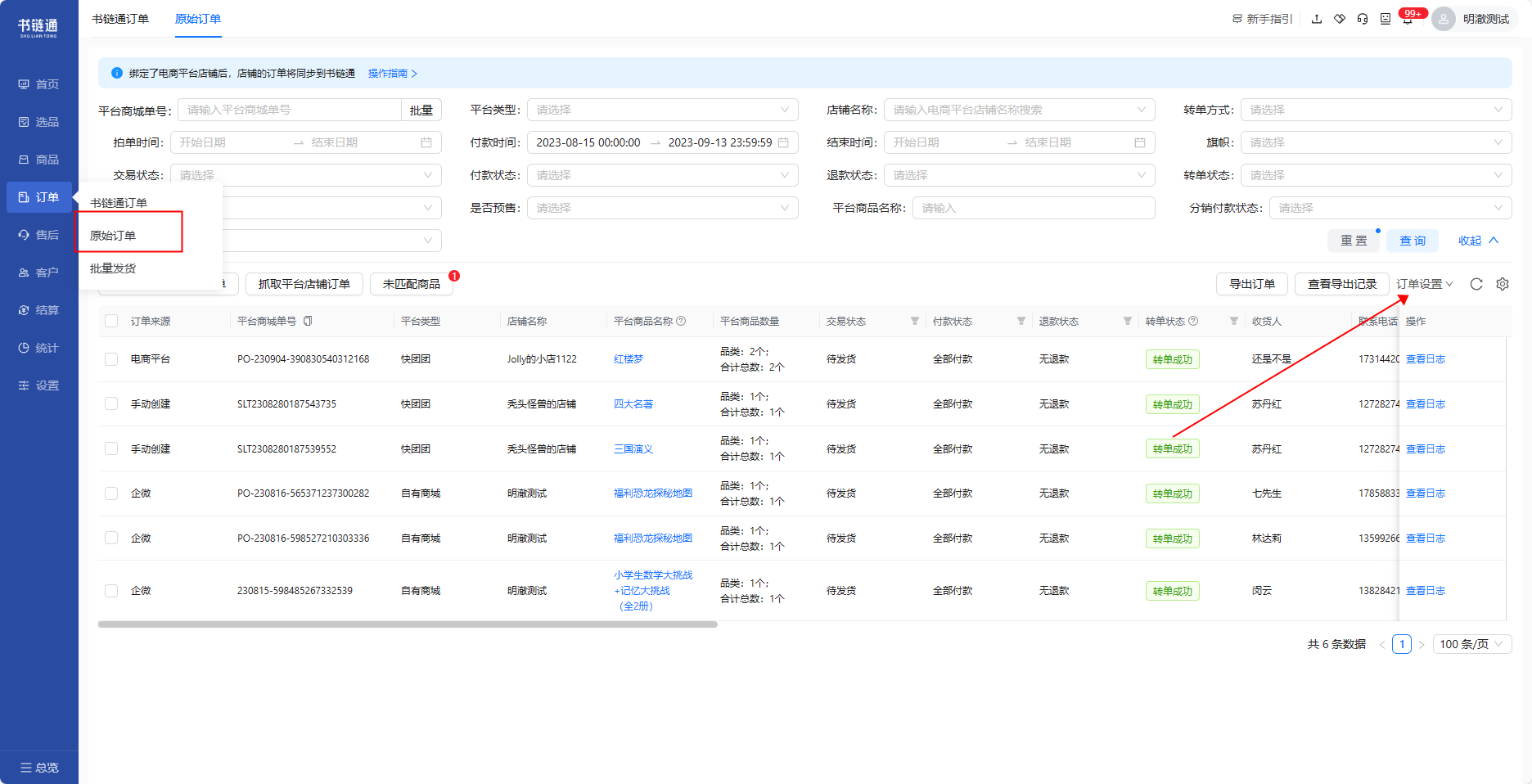Click 抓取平台店铺订单 button
Image resolution: width=1532 pixels, height=784 pixels.
tap(304, 284)
